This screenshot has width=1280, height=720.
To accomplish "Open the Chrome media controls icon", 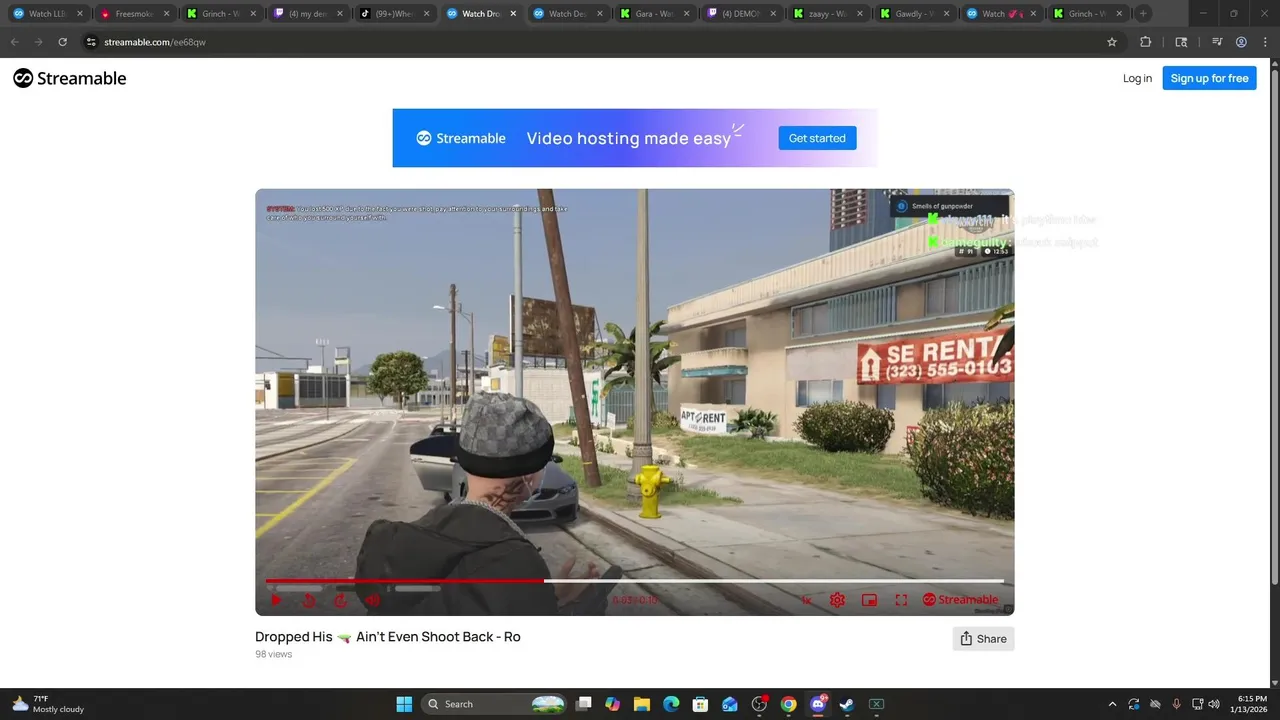I will pyautogui.click(x=1217, y=42).
